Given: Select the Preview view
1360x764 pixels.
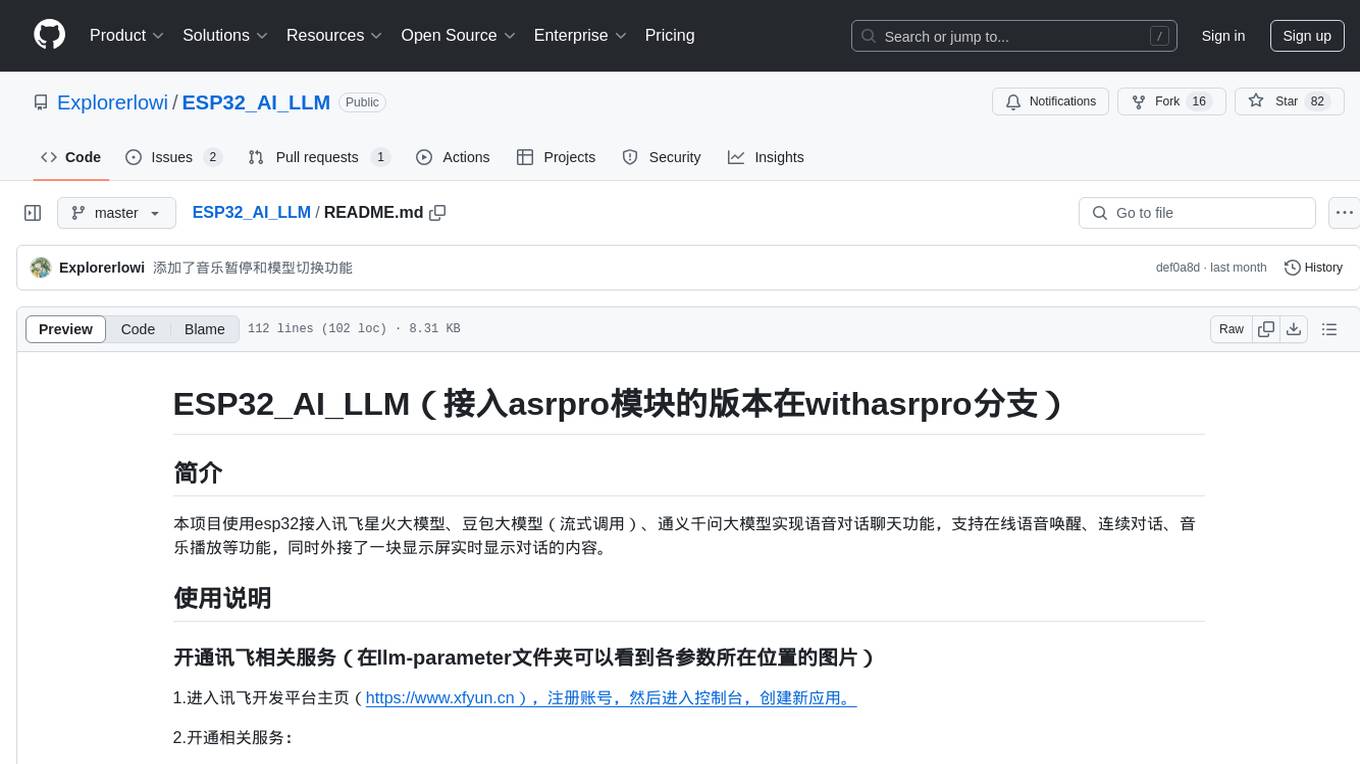Looking at the screenshot, I should coord(66,329).
